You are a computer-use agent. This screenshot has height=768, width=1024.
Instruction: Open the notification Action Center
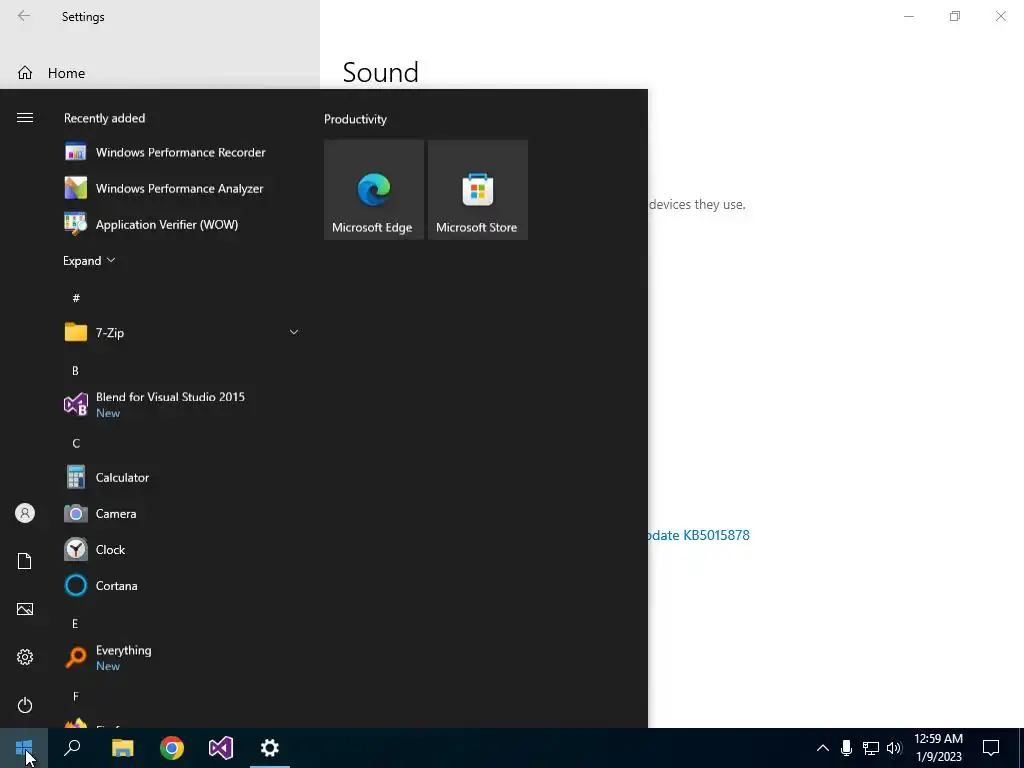point(991,748)
